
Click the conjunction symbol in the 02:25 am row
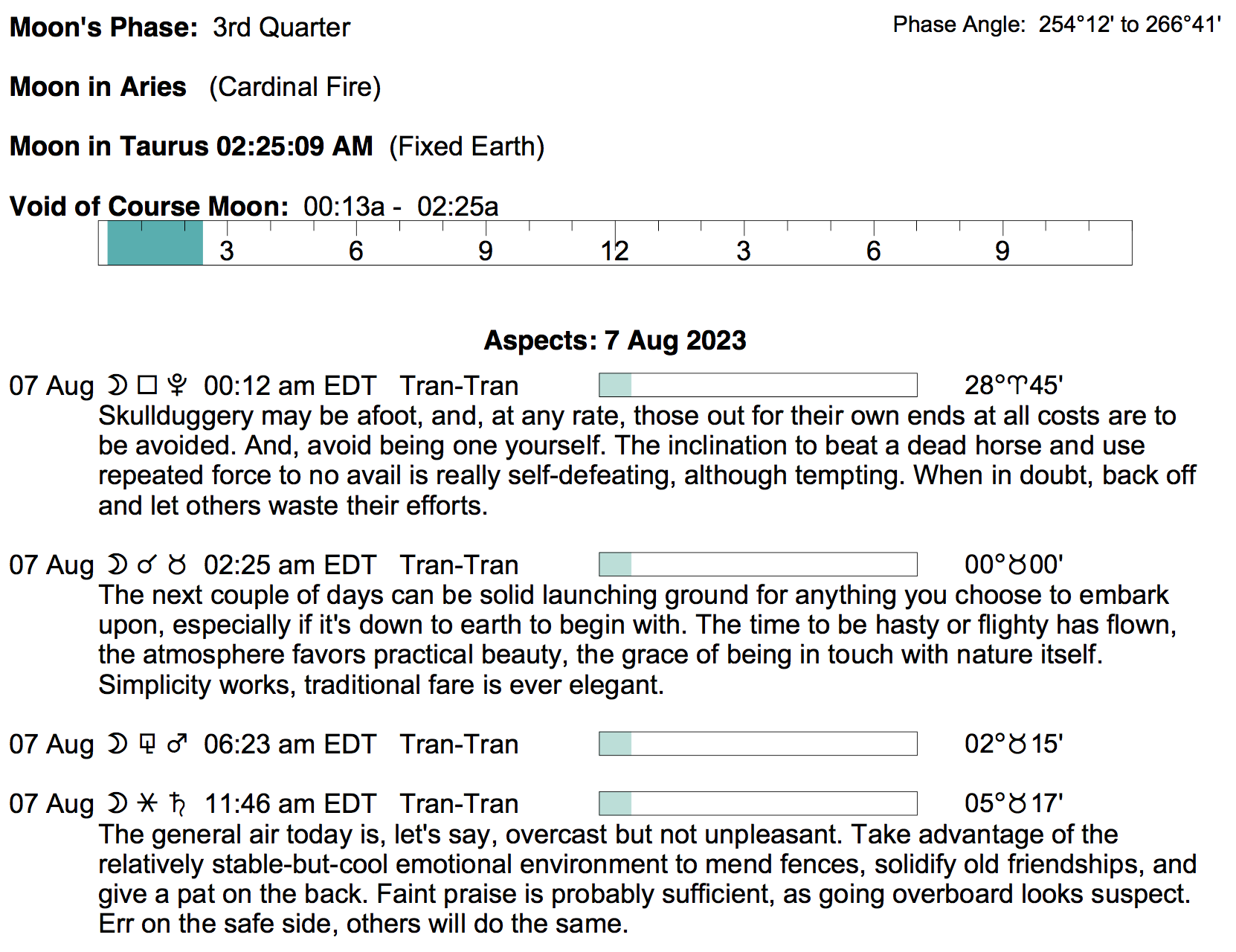click(x=147, y=565)
